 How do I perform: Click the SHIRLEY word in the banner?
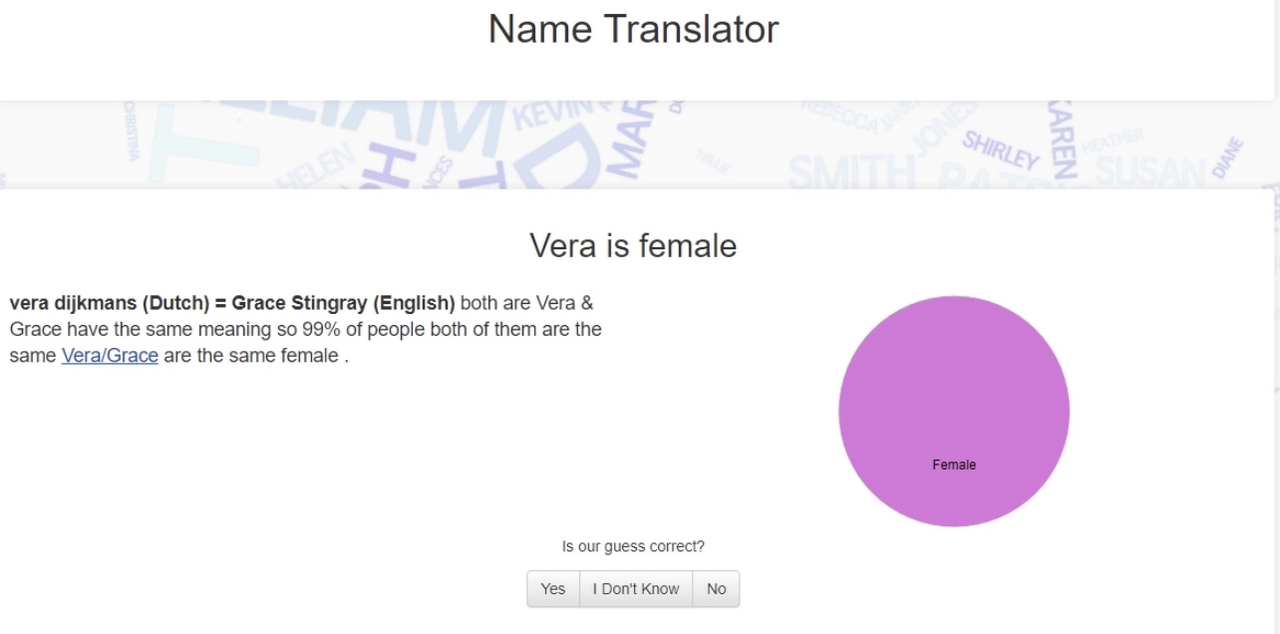click(x=1001, y=150)
